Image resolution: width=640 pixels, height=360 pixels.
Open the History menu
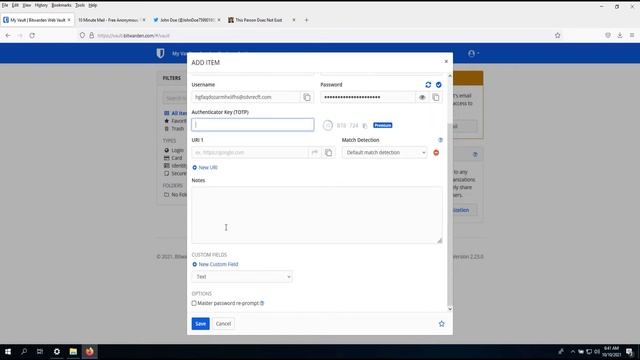coord(41,5)
